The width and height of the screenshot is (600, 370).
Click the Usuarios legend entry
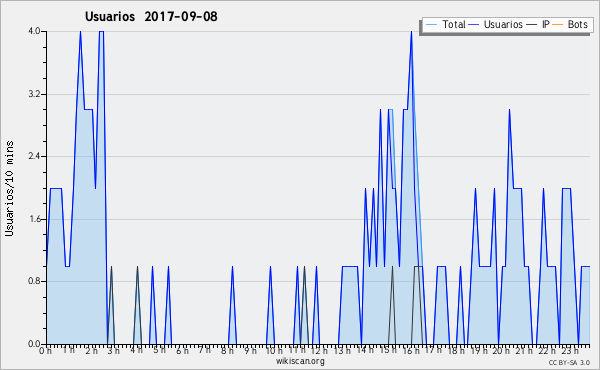[496, 24]
